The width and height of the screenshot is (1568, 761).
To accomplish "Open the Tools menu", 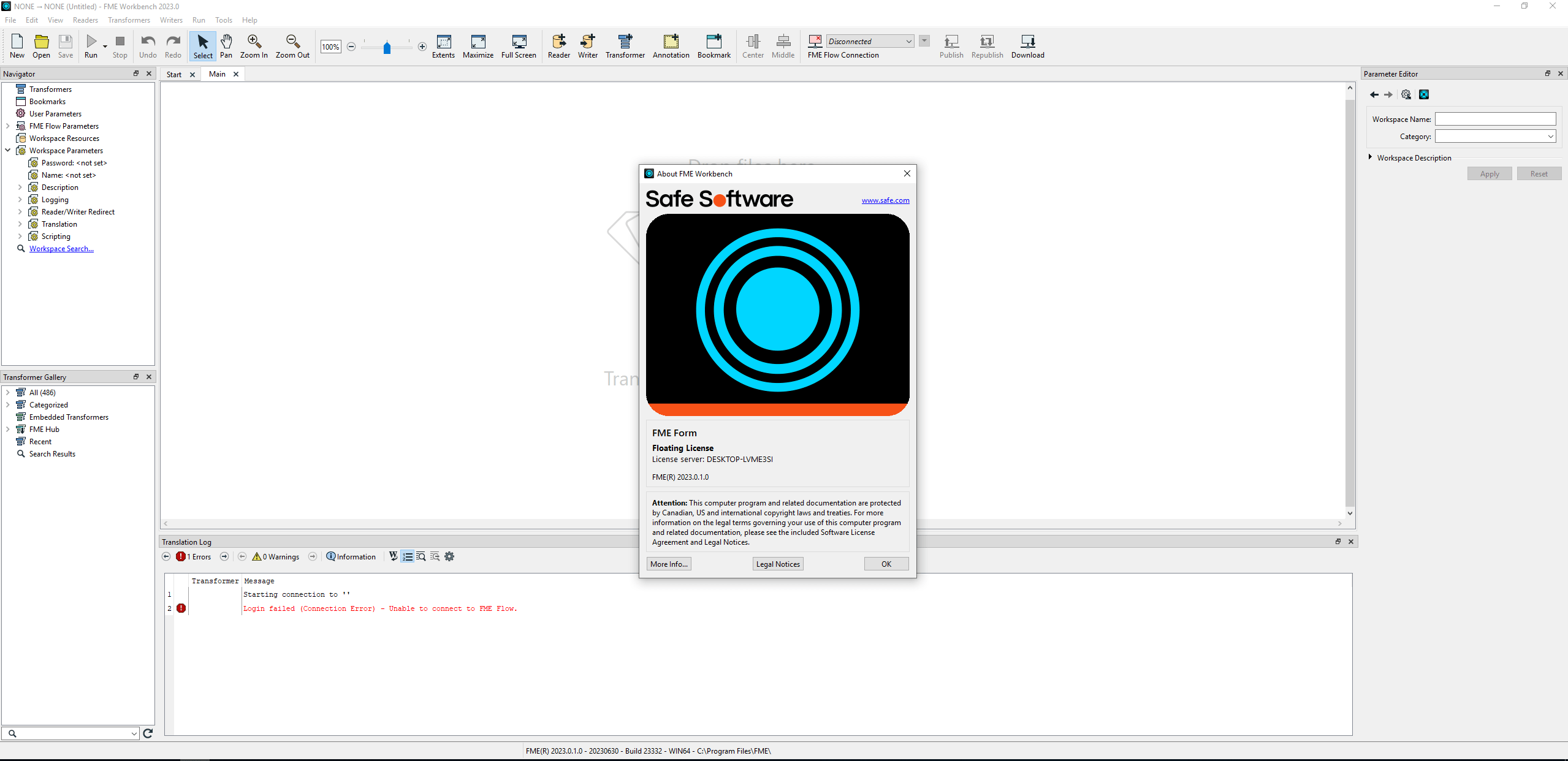I will pyautogui.click(x=223, y=20).
